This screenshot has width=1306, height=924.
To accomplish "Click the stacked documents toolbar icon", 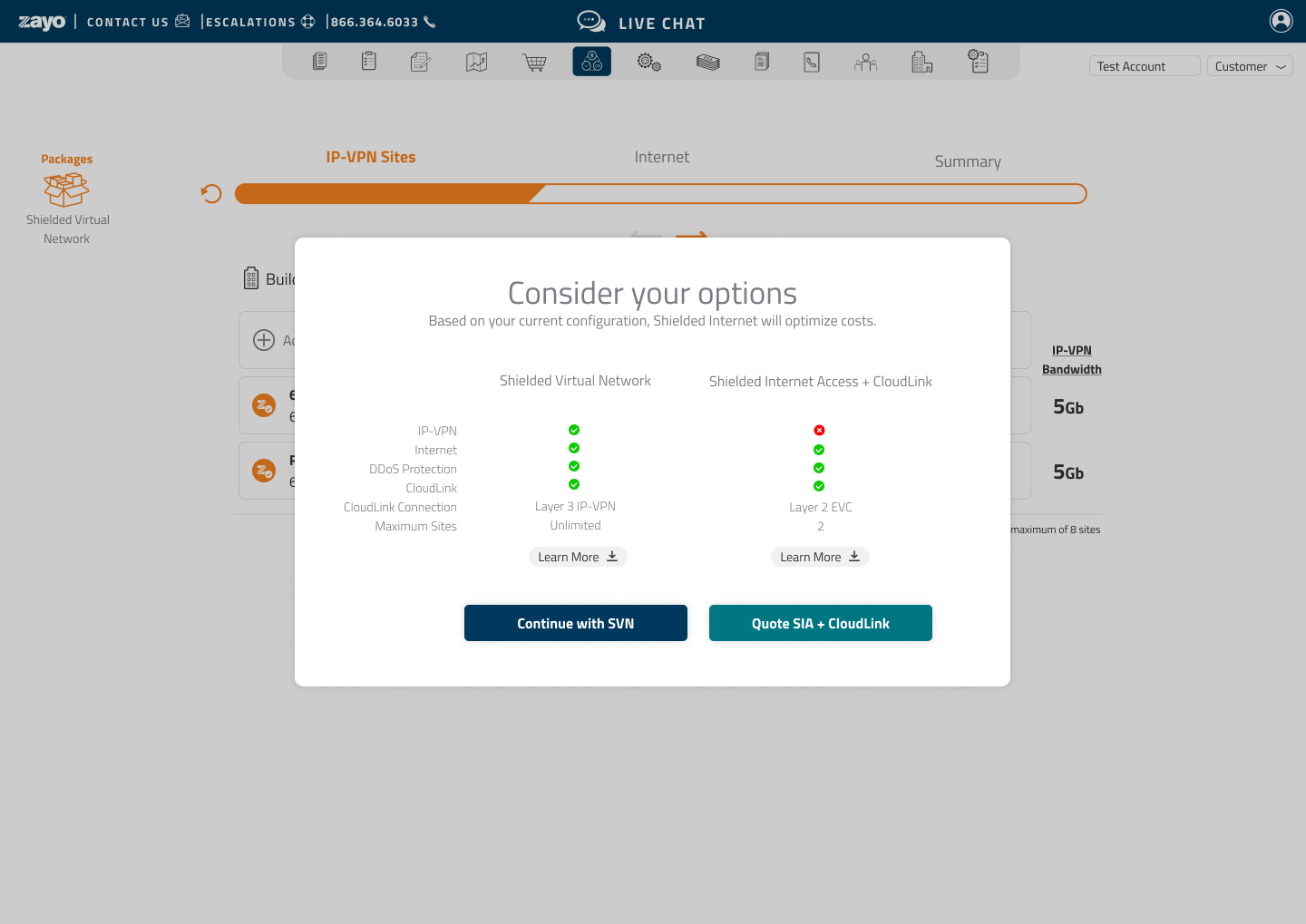I will [x=319, y=62].
